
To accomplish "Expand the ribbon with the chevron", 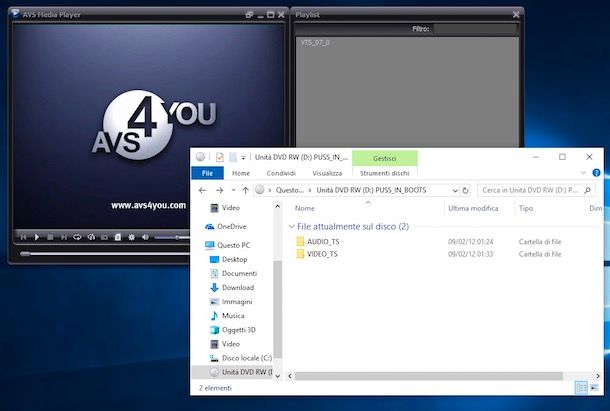I will (583, 173).
